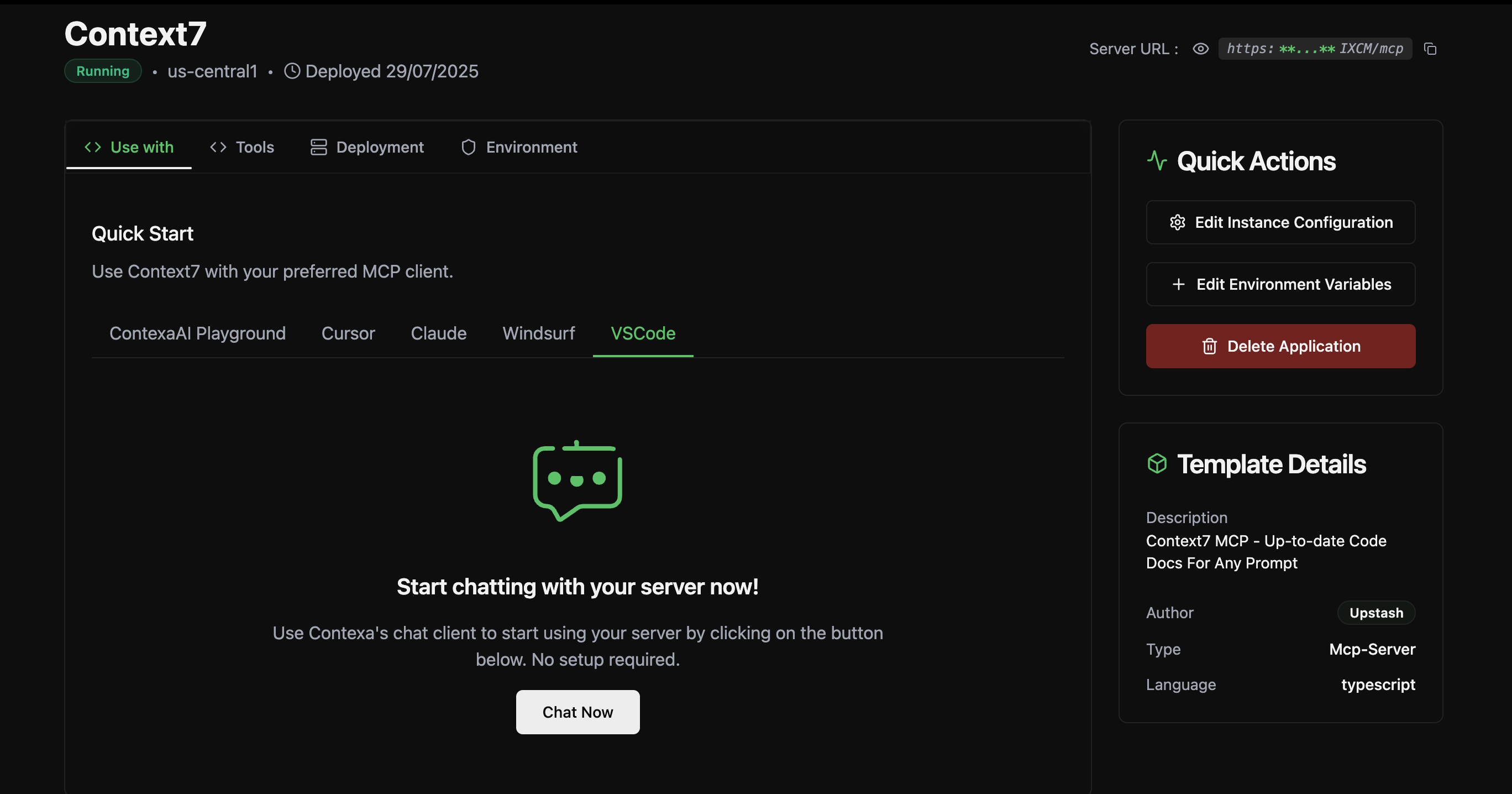Image resolution: width=1512 pixels, height=794 pixels.
Task: Select the Use with tab
Action: (129, 148)
